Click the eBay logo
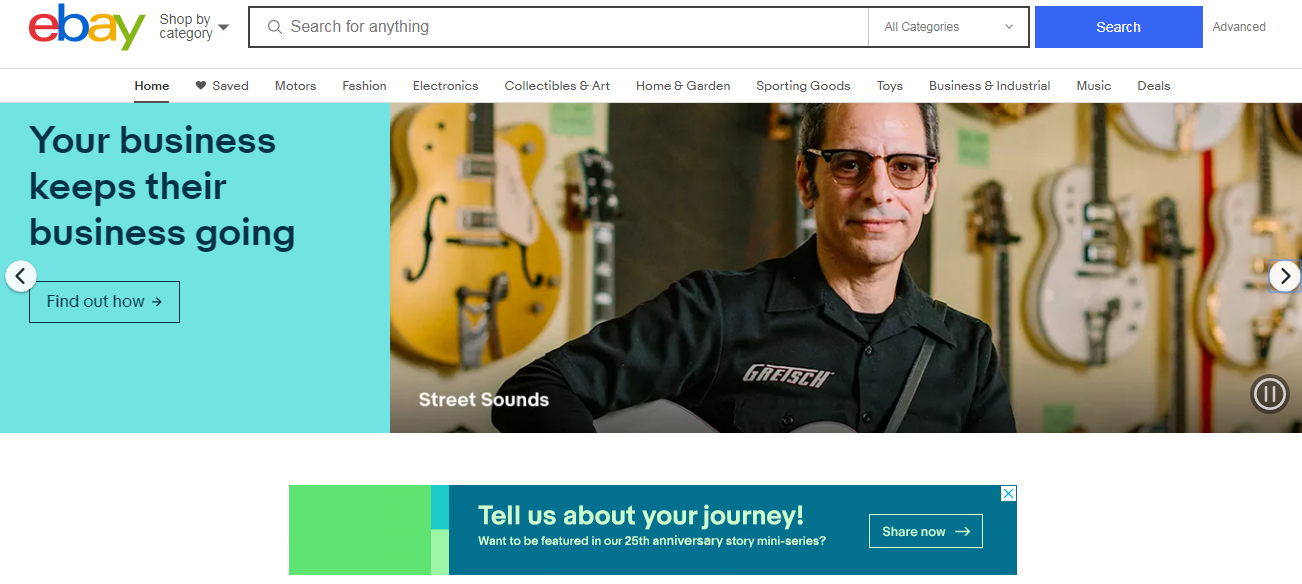Screen dimensions: 1302x584 (x=87, y=27)
